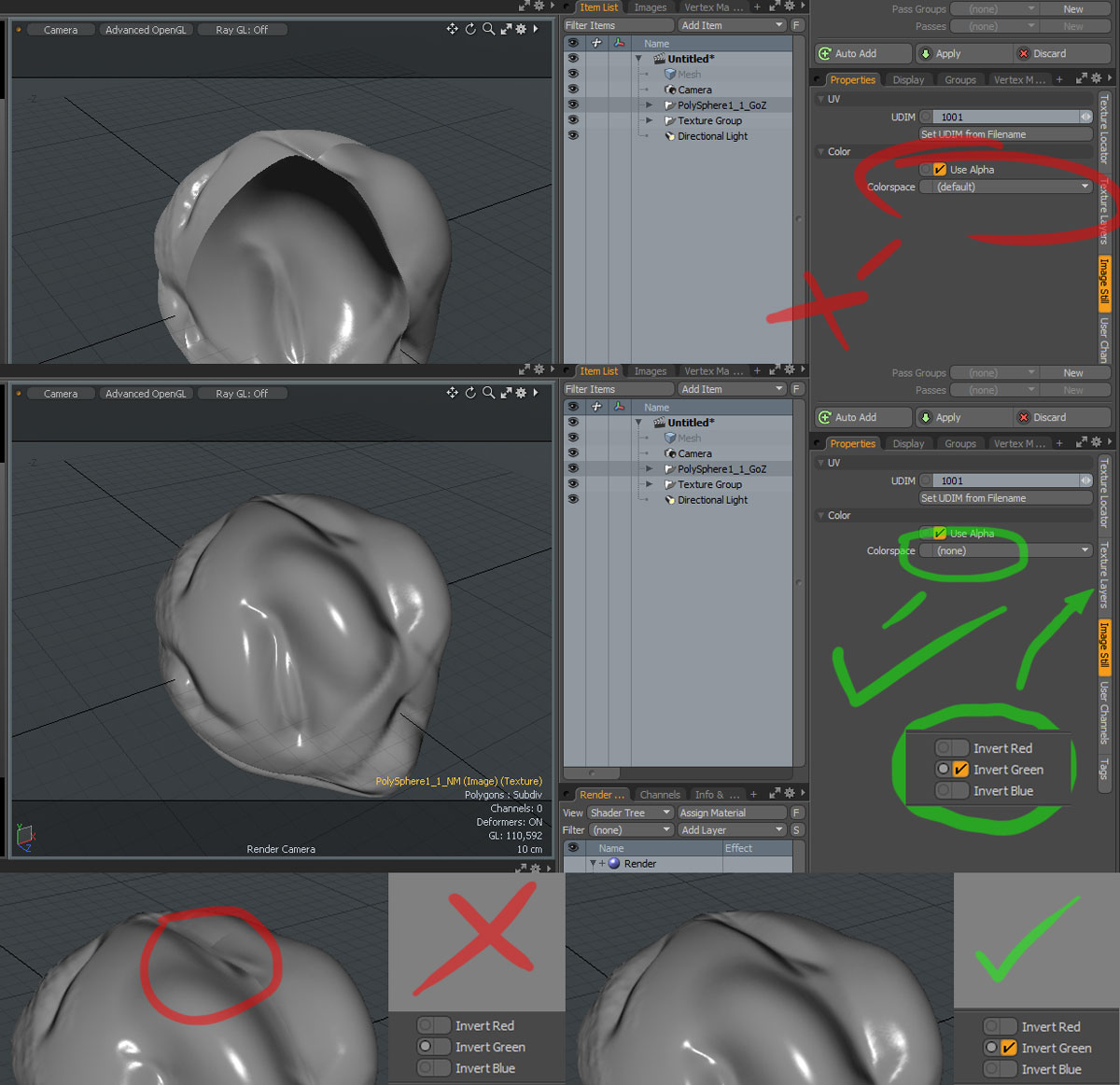Click the eye icon in the Shader Tree header
This screenshot has height=1085, width=1120.
[573, 848]
